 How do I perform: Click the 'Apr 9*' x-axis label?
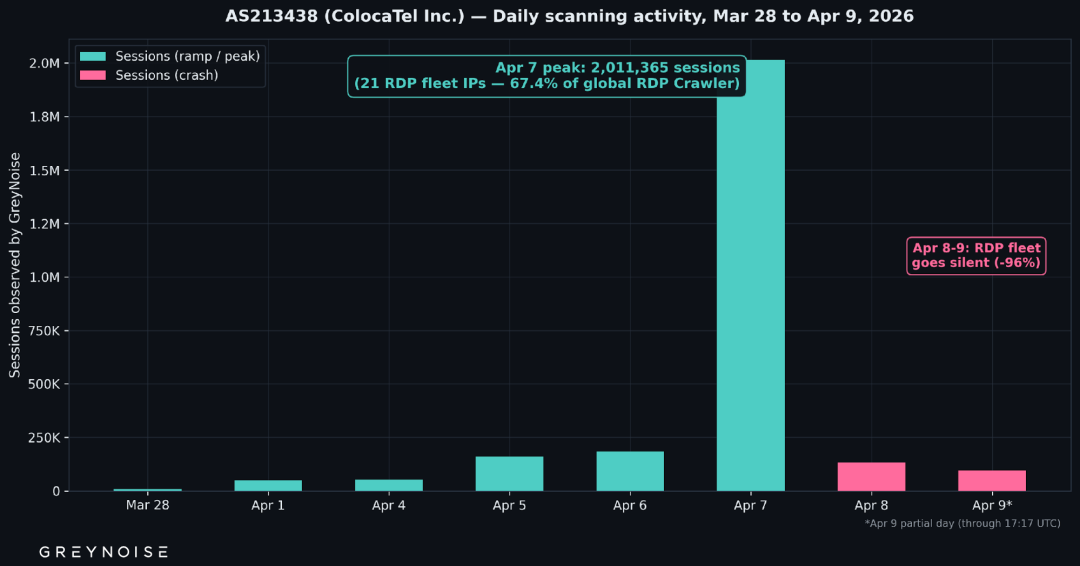(991, 506)
